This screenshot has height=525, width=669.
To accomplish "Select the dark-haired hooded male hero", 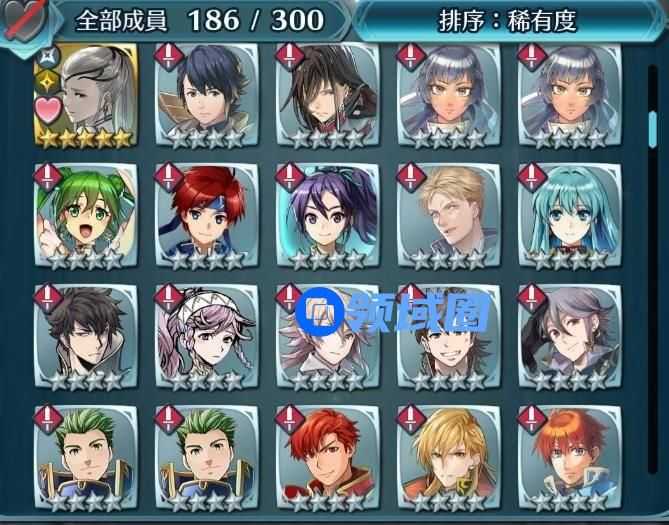I will tap(87, 337).
